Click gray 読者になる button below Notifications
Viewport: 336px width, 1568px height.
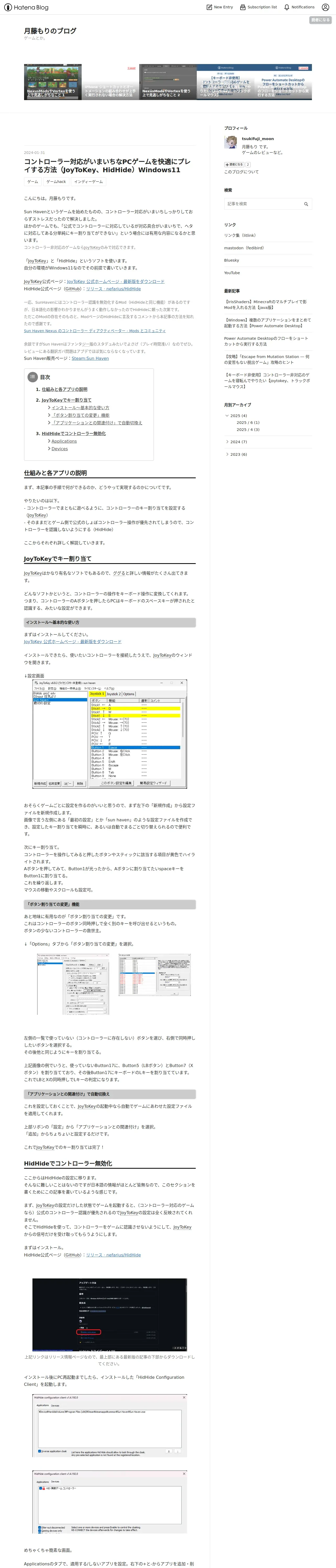[x=320, y=20]
